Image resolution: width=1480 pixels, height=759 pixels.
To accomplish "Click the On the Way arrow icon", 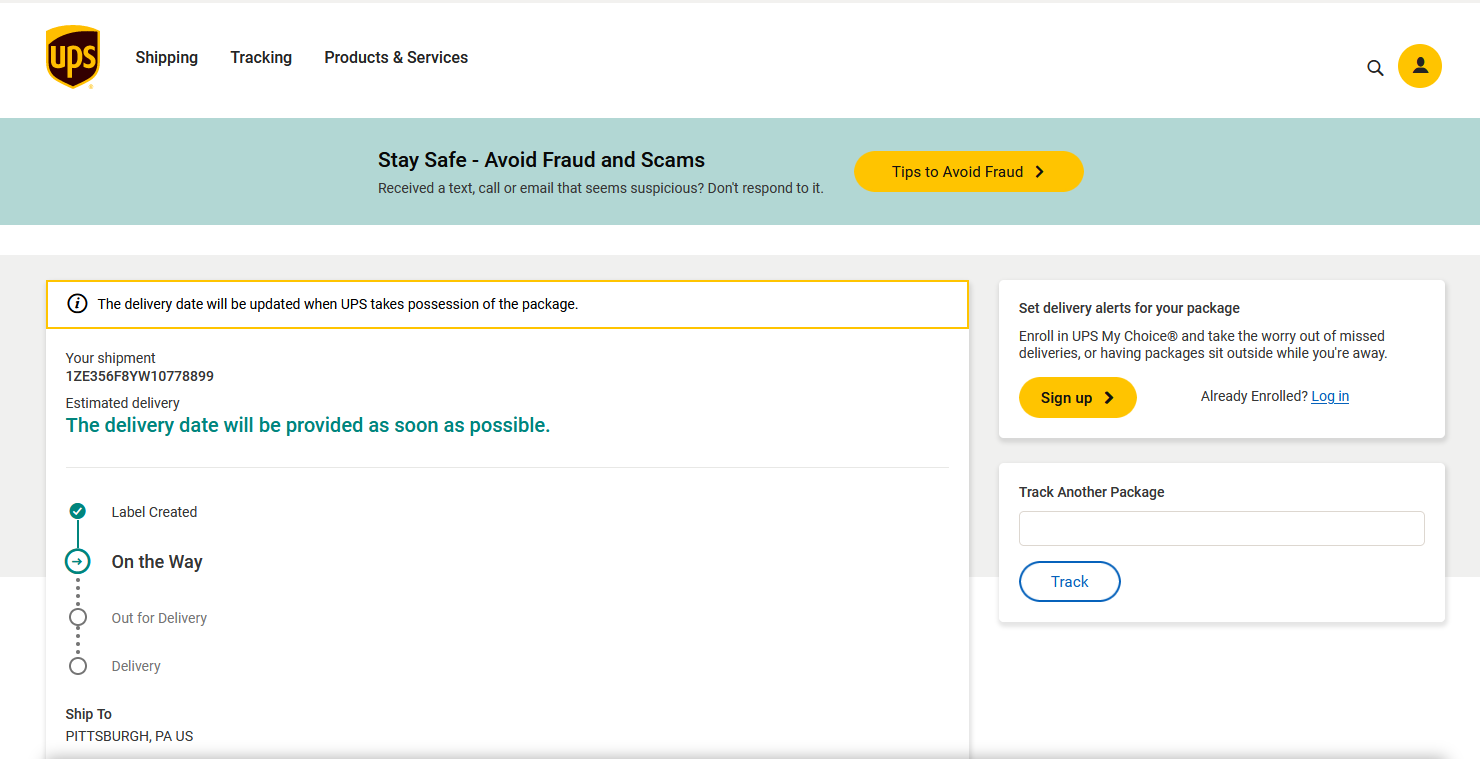I will [x=78, y=561].
